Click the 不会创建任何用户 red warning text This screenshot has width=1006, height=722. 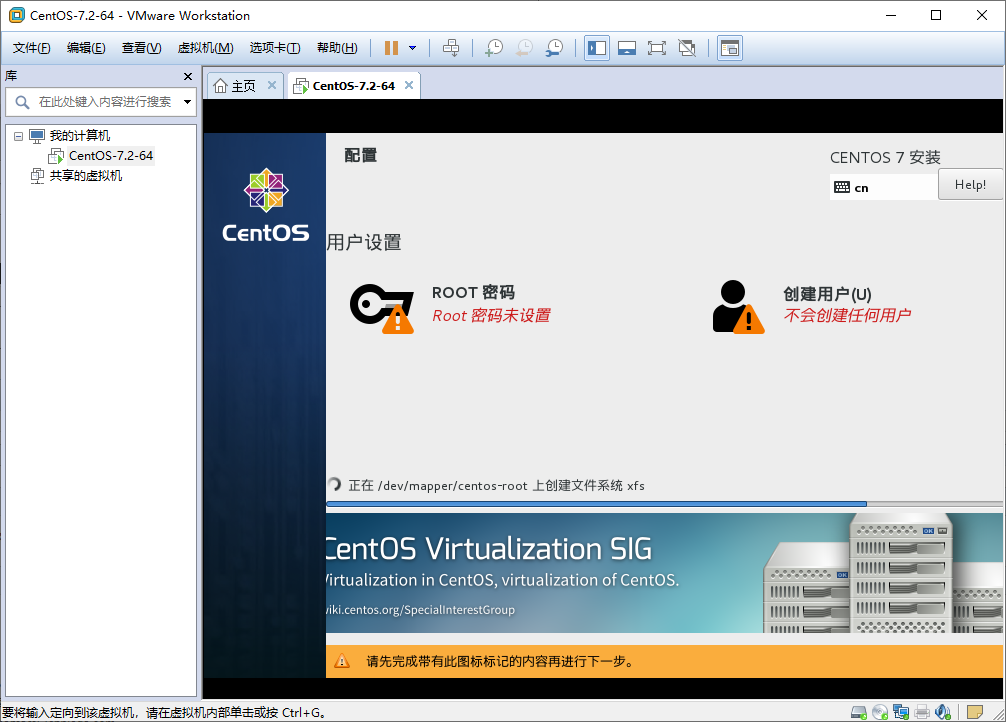click(x=847, y=315)
